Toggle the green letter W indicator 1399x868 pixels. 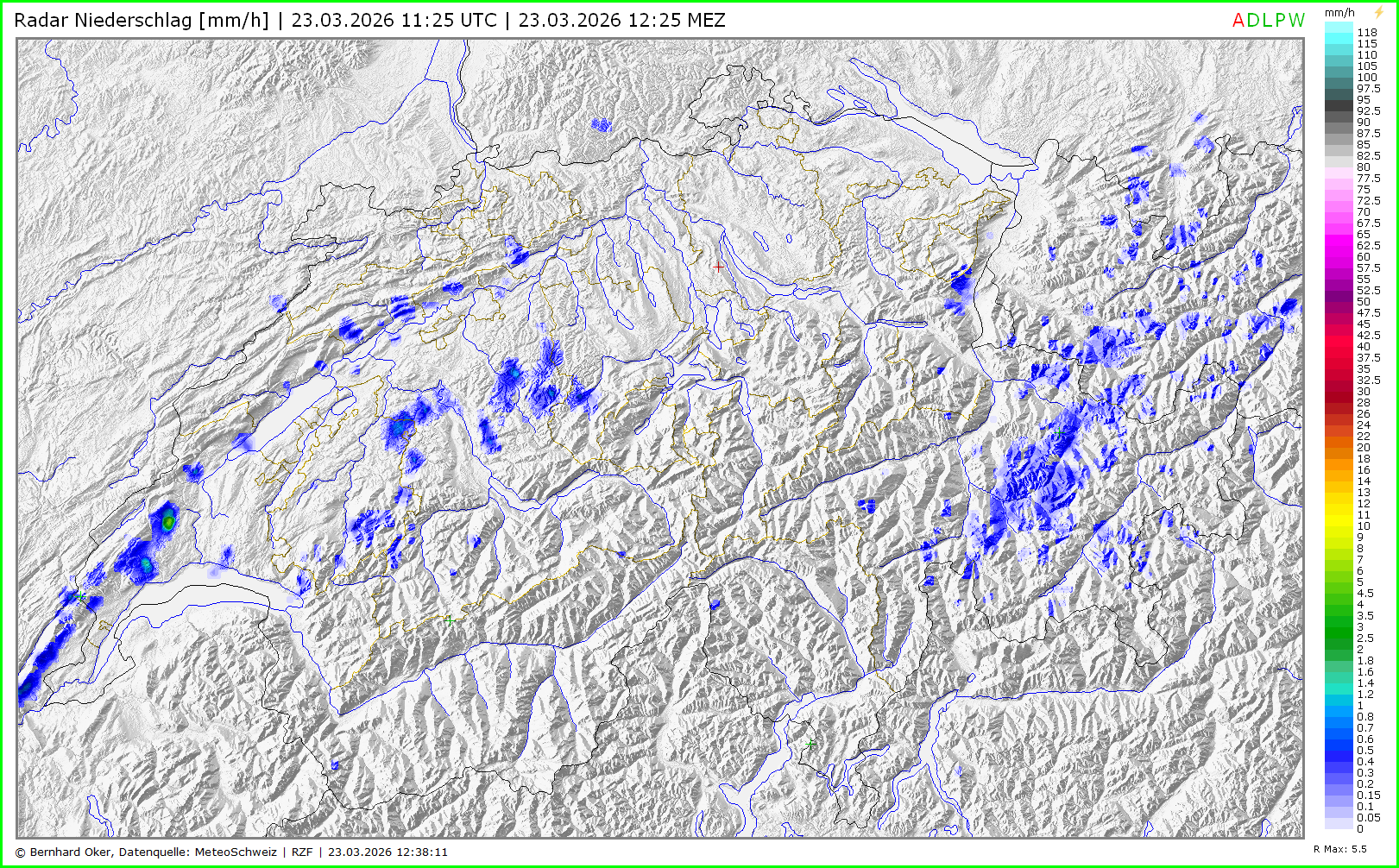pyautogui.click(x=1296, y=21)
